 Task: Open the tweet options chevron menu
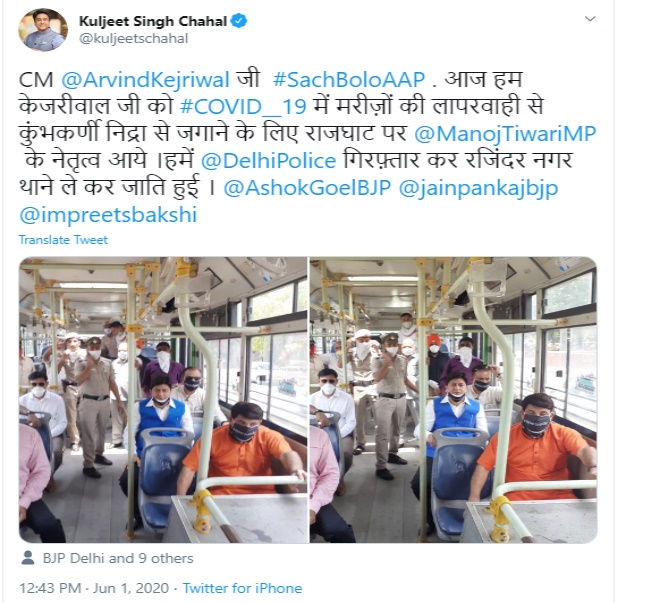pos(590,19)
